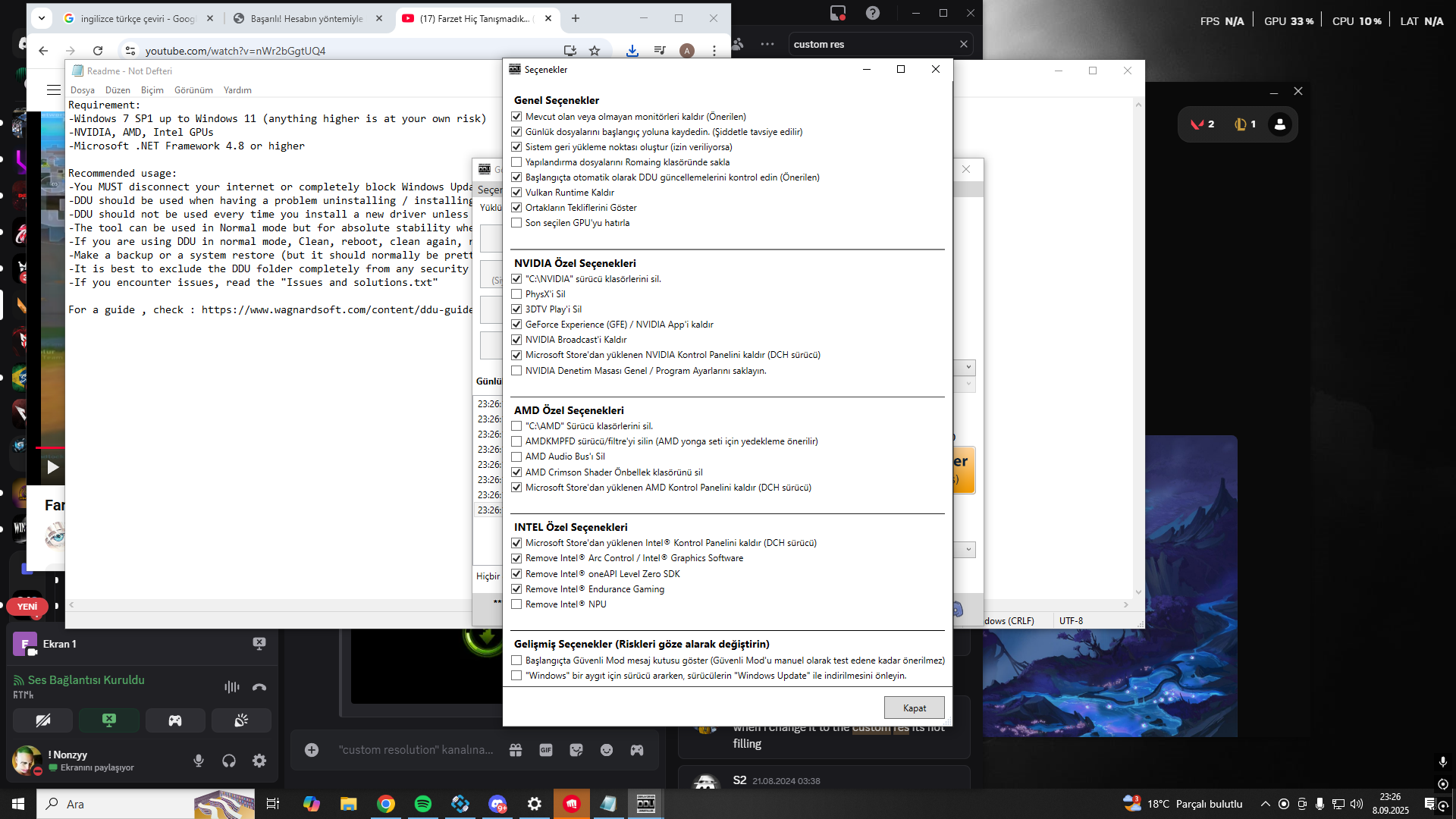Disconnect from Discord voice channel
The image size is (1456, 819).
coord(259,687)
